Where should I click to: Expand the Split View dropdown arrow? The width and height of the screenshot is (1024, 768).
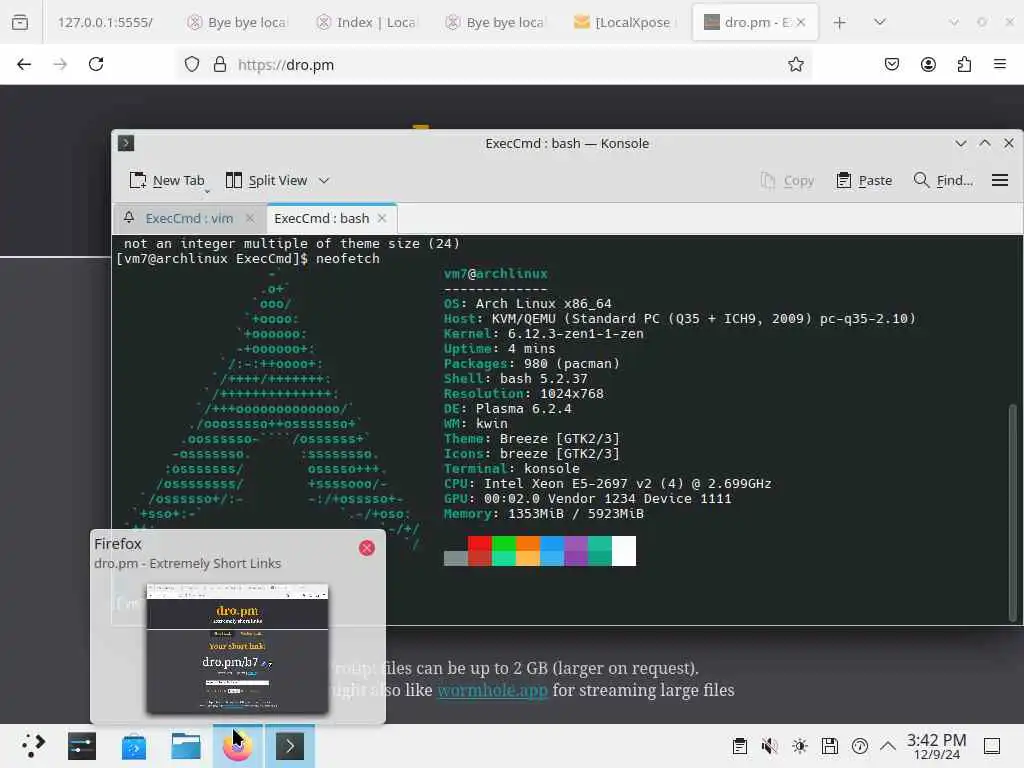click(324, 180)
